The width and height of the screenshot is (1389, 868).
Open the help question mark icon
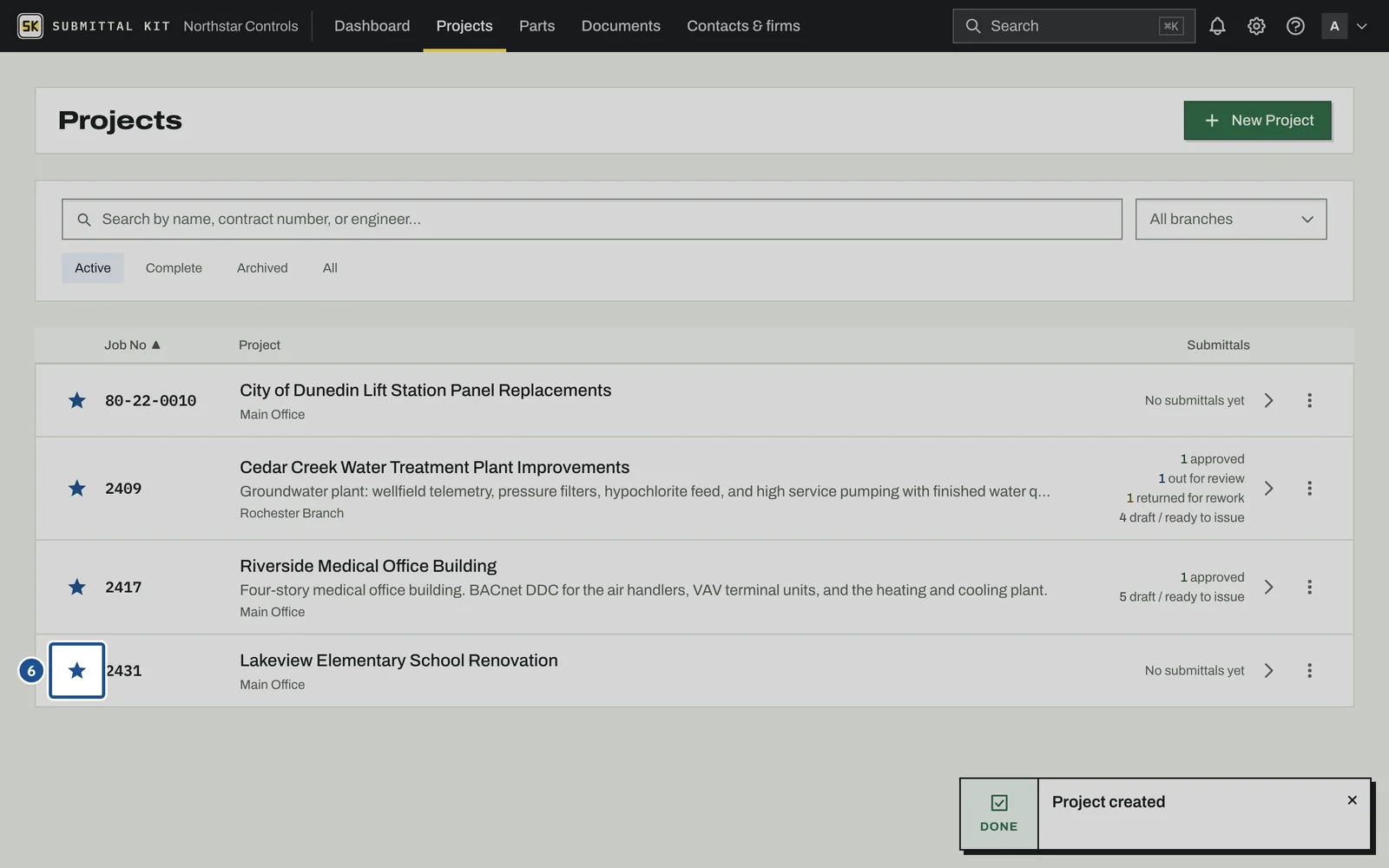click(1295, 26)
